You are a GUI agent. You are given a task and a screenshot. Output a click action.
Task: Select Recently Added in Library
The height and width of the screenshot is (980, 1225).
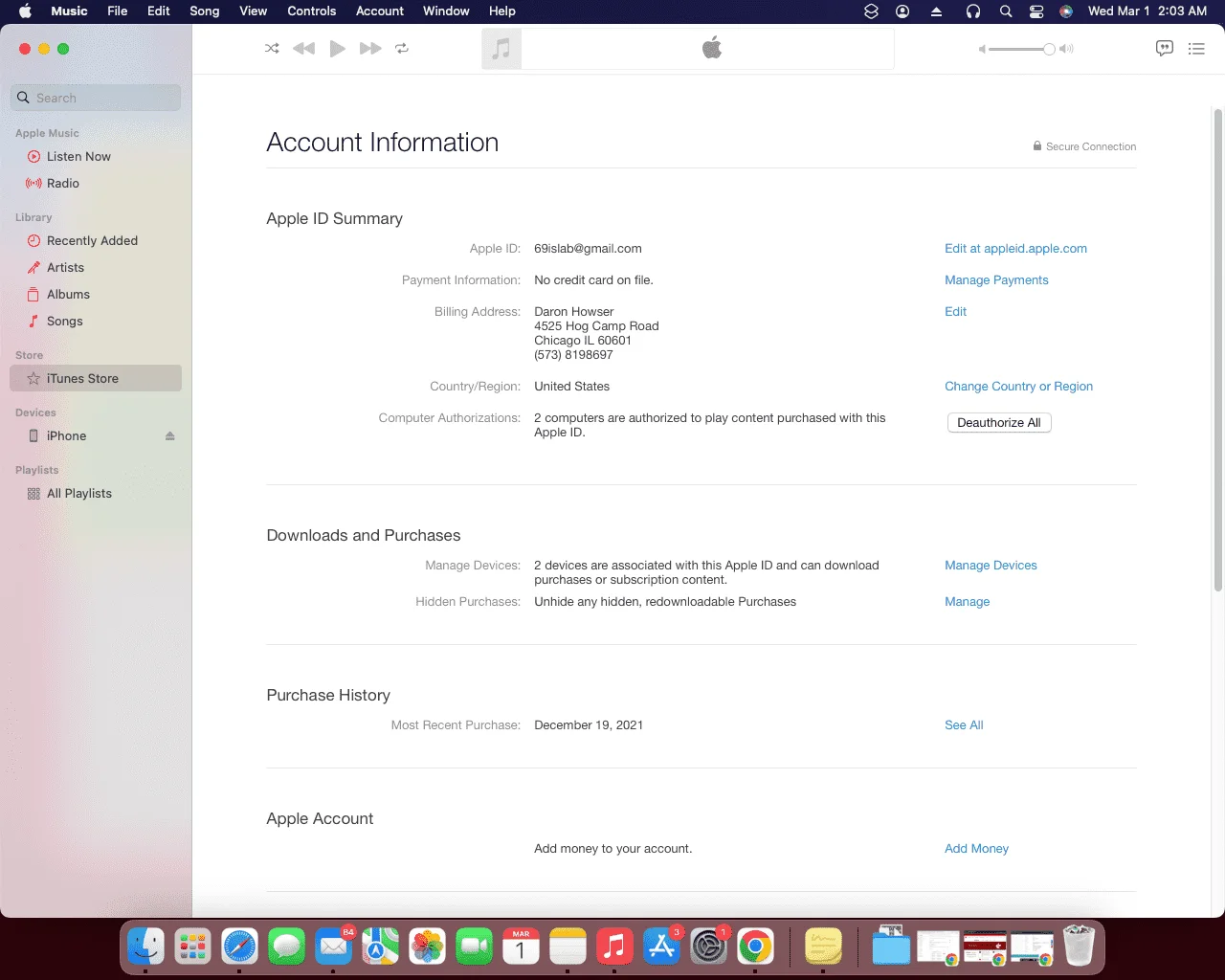92,240
